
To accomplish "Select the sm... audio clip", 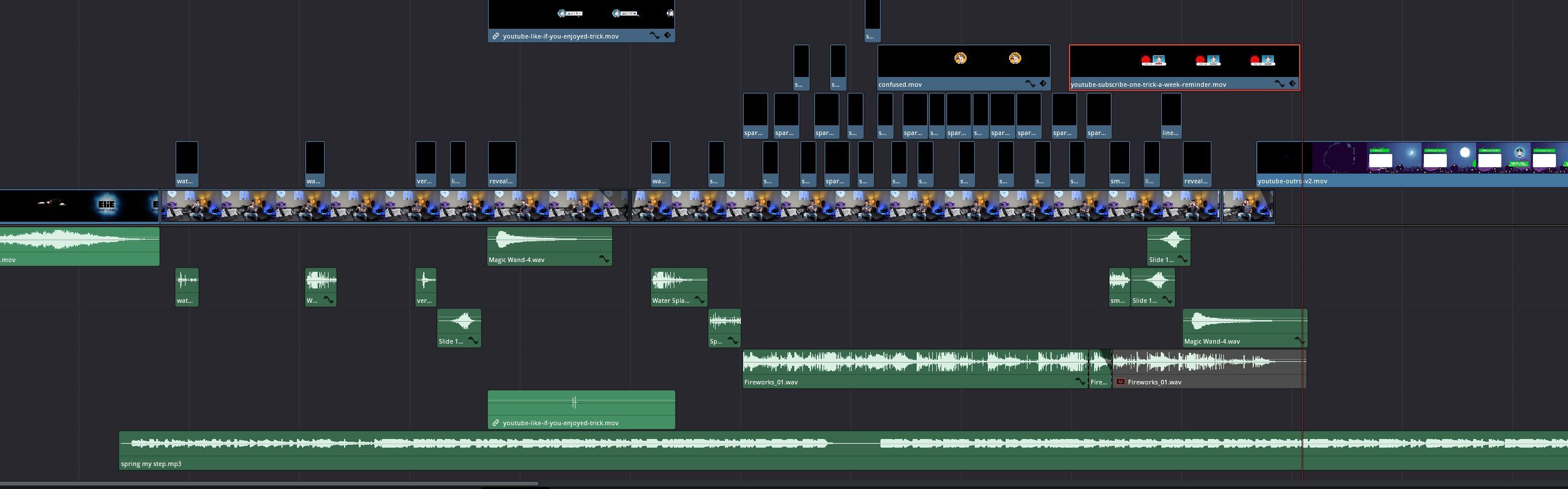I will 1119,287.
